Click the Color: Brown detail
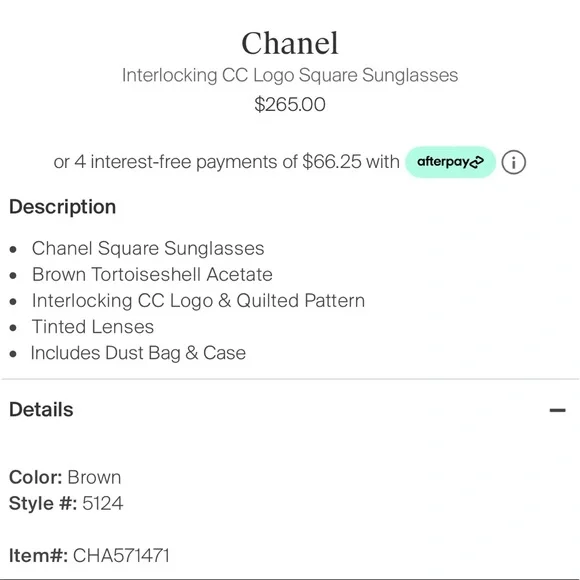 [65, 477]
